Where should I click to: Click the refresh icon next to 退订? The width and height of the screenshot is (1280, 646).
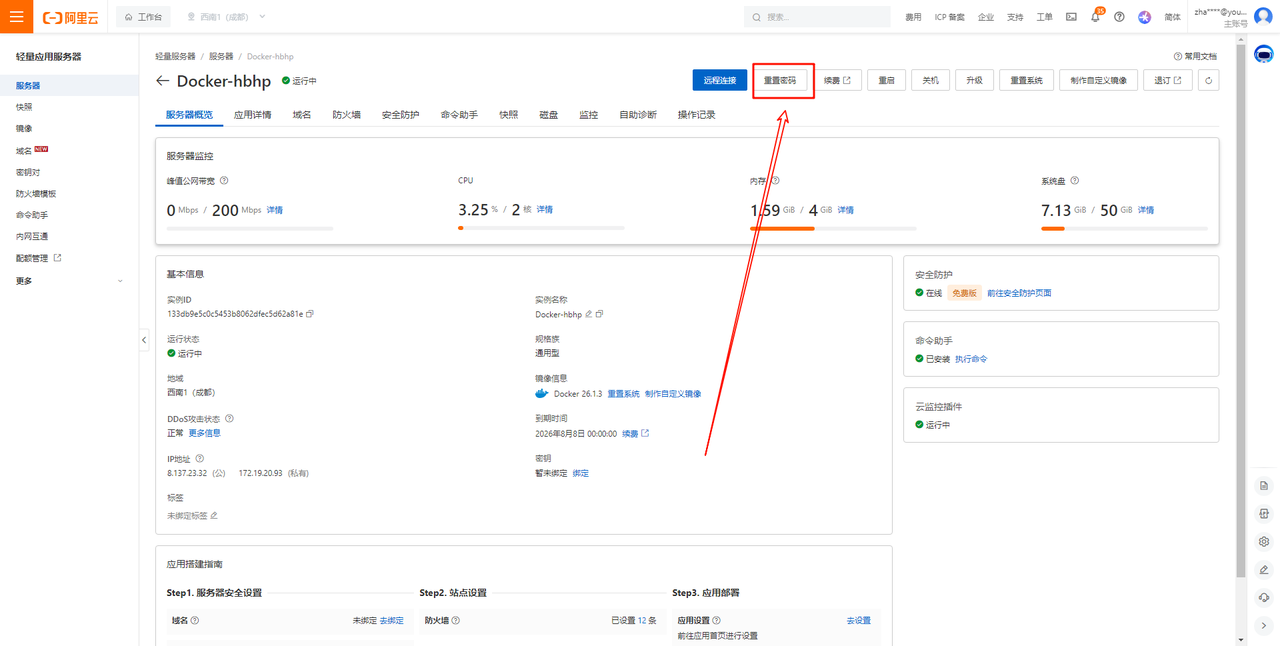pos(1209,81)
